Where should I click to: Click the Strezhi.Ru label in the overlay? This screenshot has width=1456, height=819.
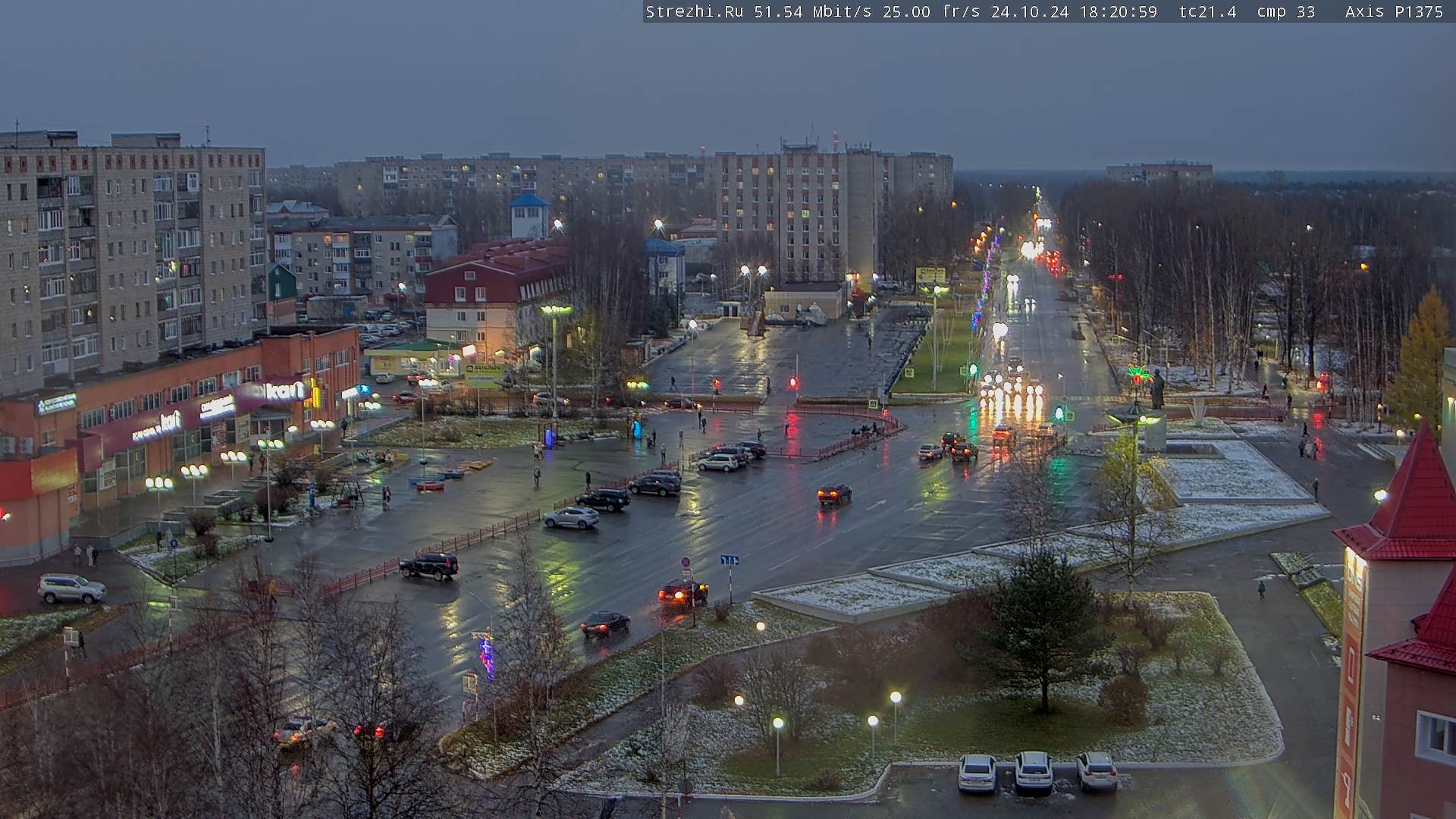pos(695,11)
